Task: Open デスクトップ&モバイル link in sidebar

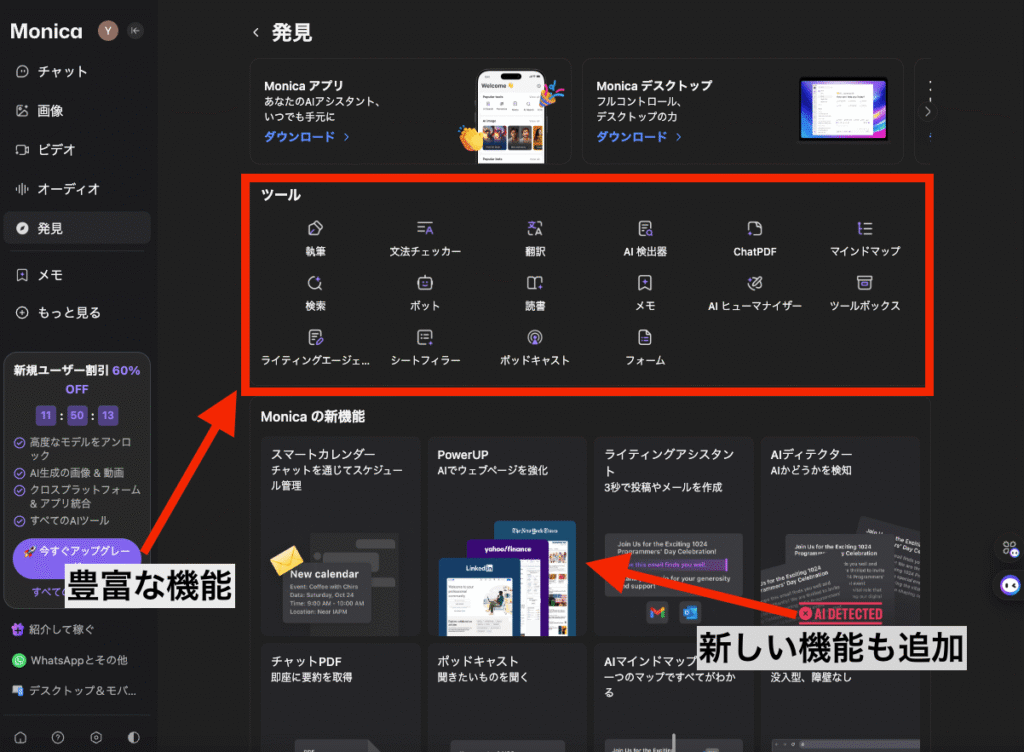Action: (74, 691)
